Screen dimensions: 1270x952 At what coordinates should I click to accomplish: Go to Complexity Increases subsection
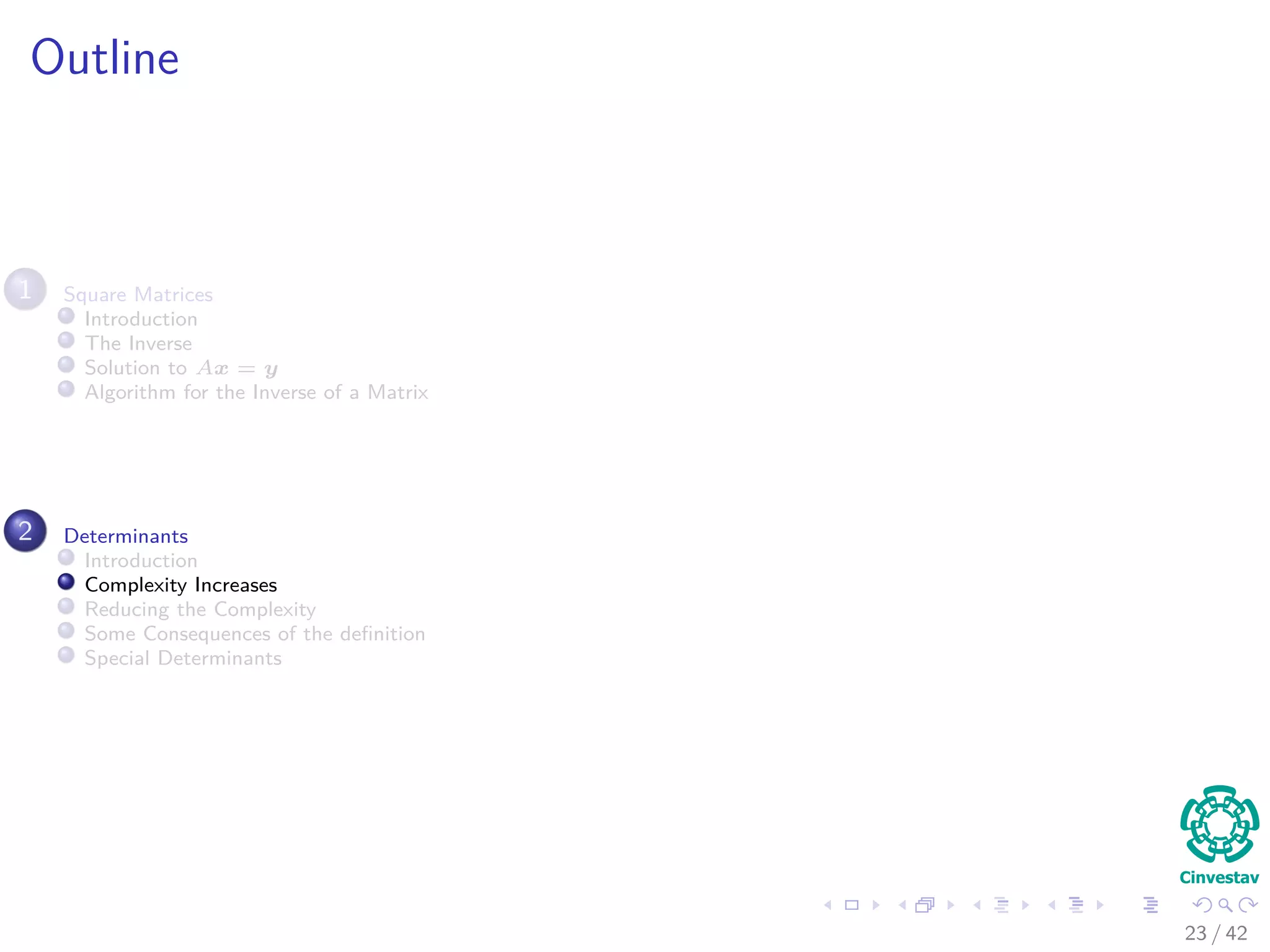tap(180, 585)
